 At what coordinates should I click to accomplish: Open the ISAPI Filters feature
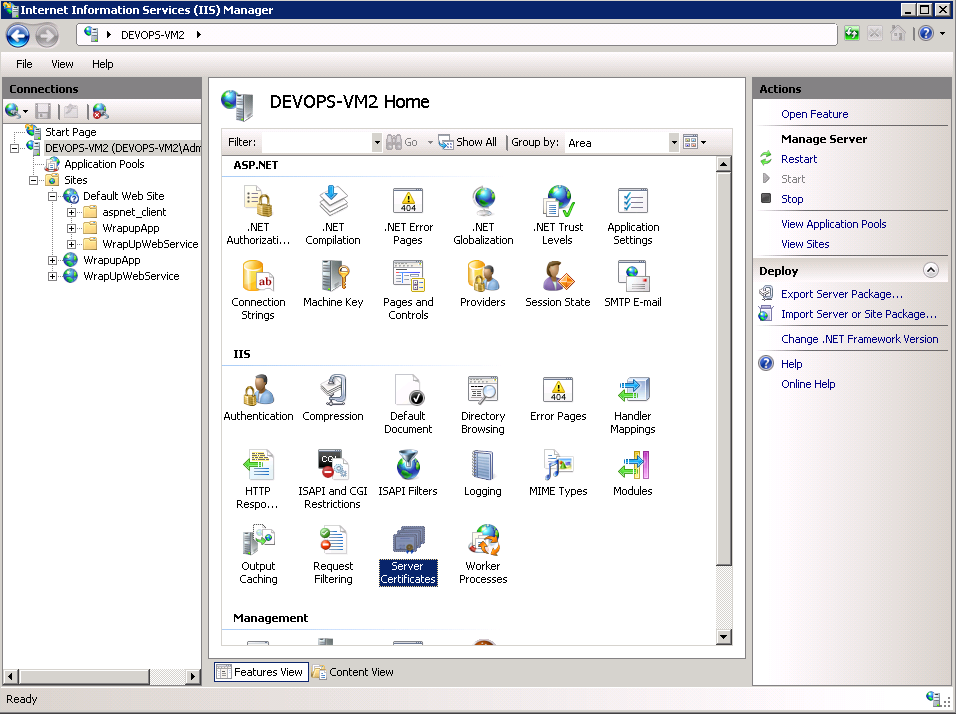[408, 473]
